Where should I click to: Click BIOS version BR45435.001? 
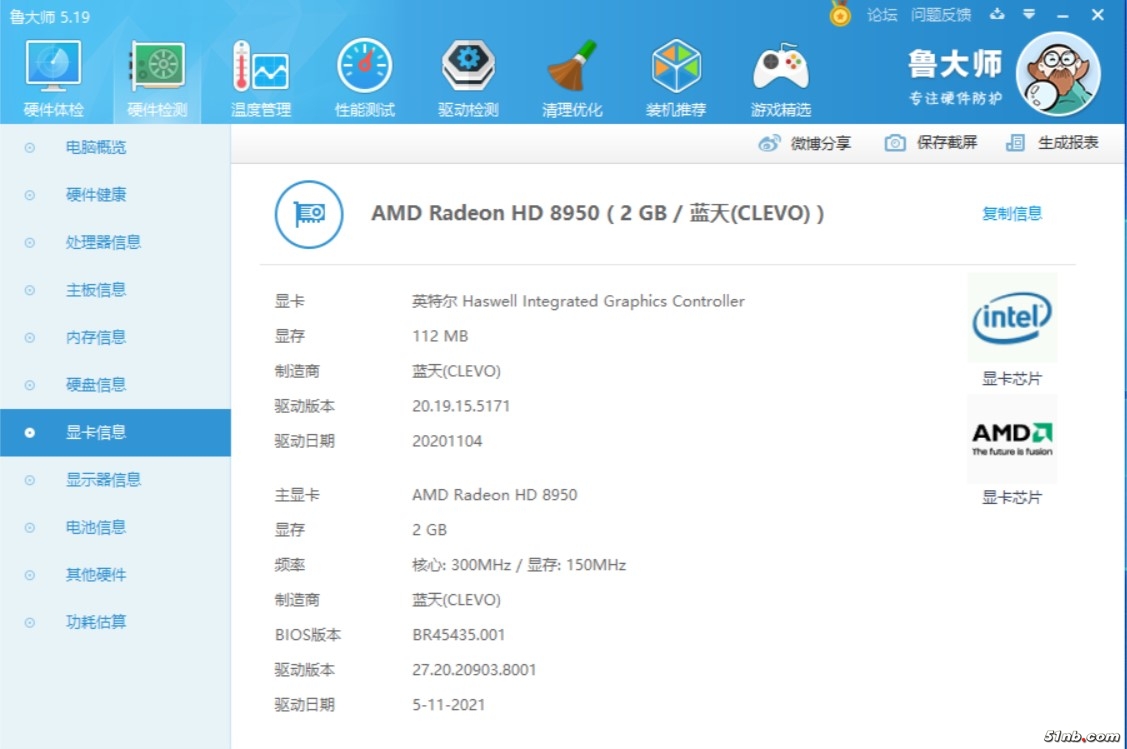pos(459,635)
